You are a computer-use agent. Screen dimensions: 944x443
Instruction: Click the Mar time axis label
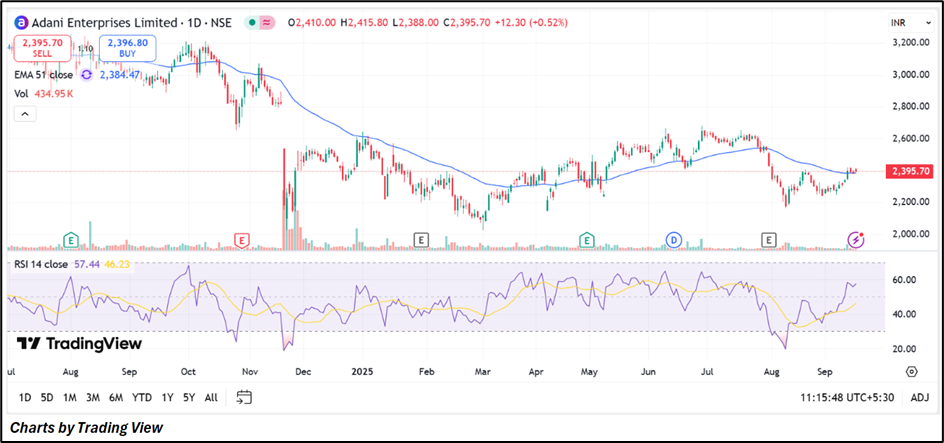point(483,372)
